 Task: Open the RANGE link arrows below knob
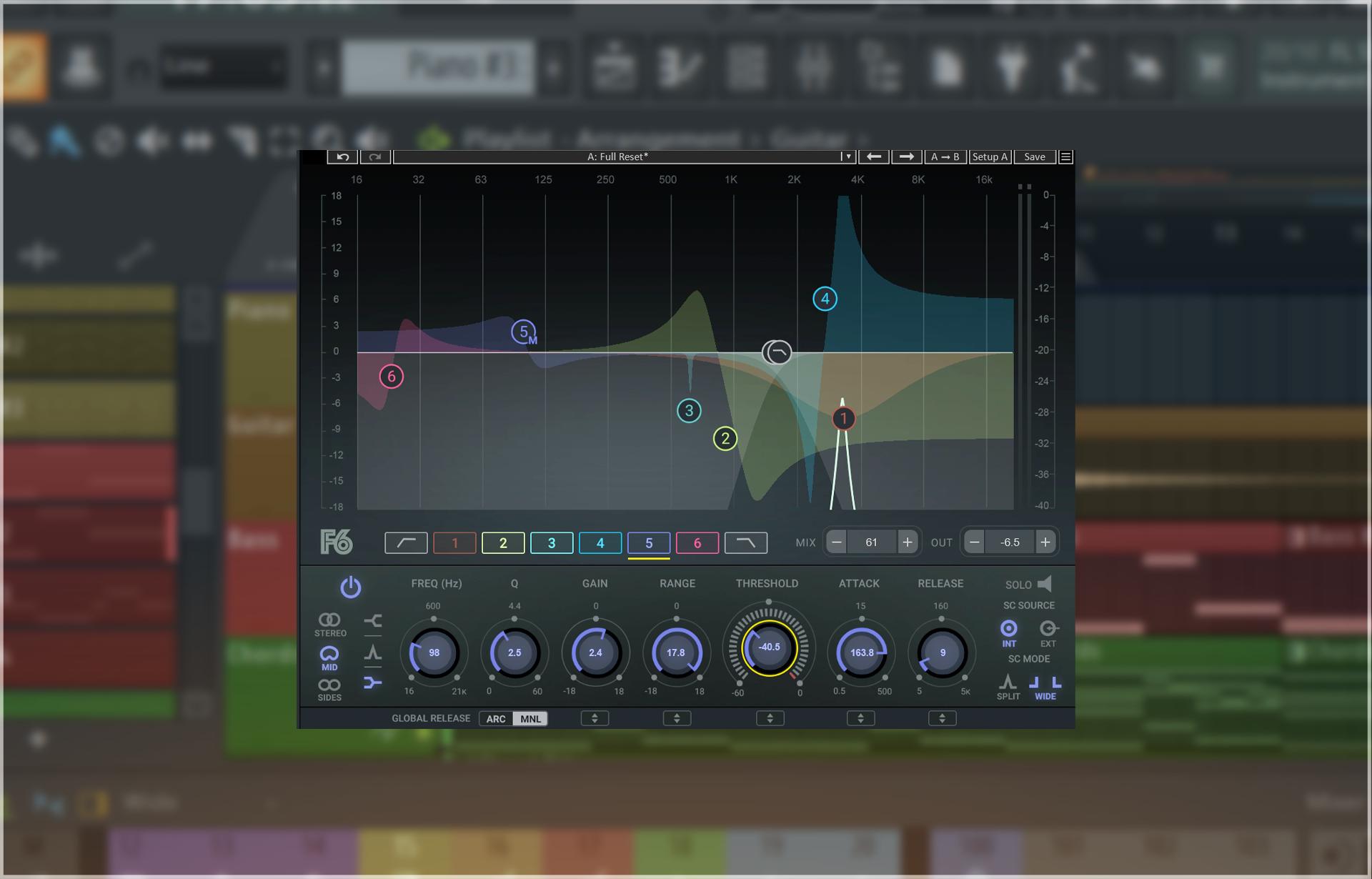pos(677,718)
